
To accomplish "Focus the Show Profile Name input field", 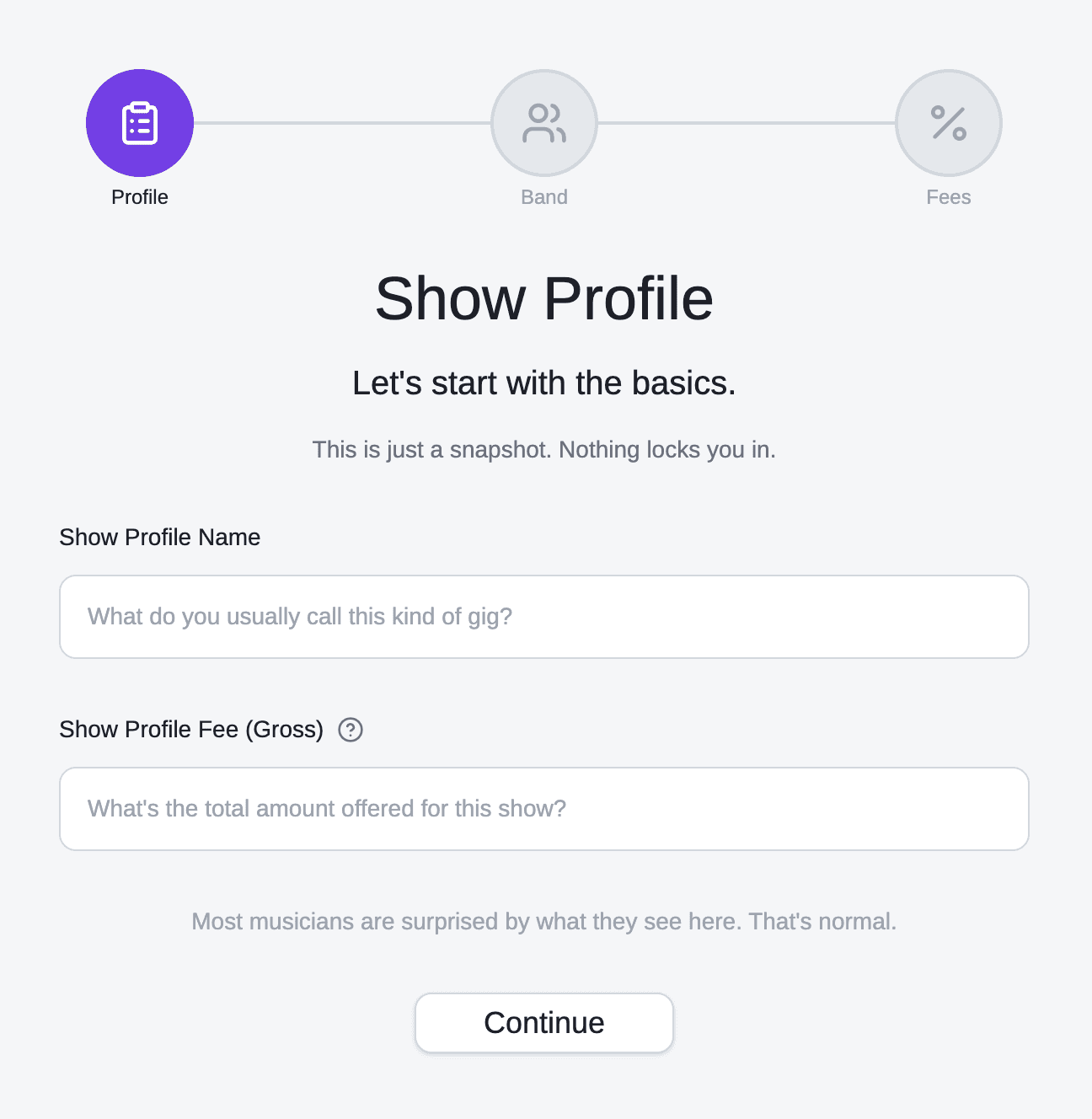I will point(544,617).
